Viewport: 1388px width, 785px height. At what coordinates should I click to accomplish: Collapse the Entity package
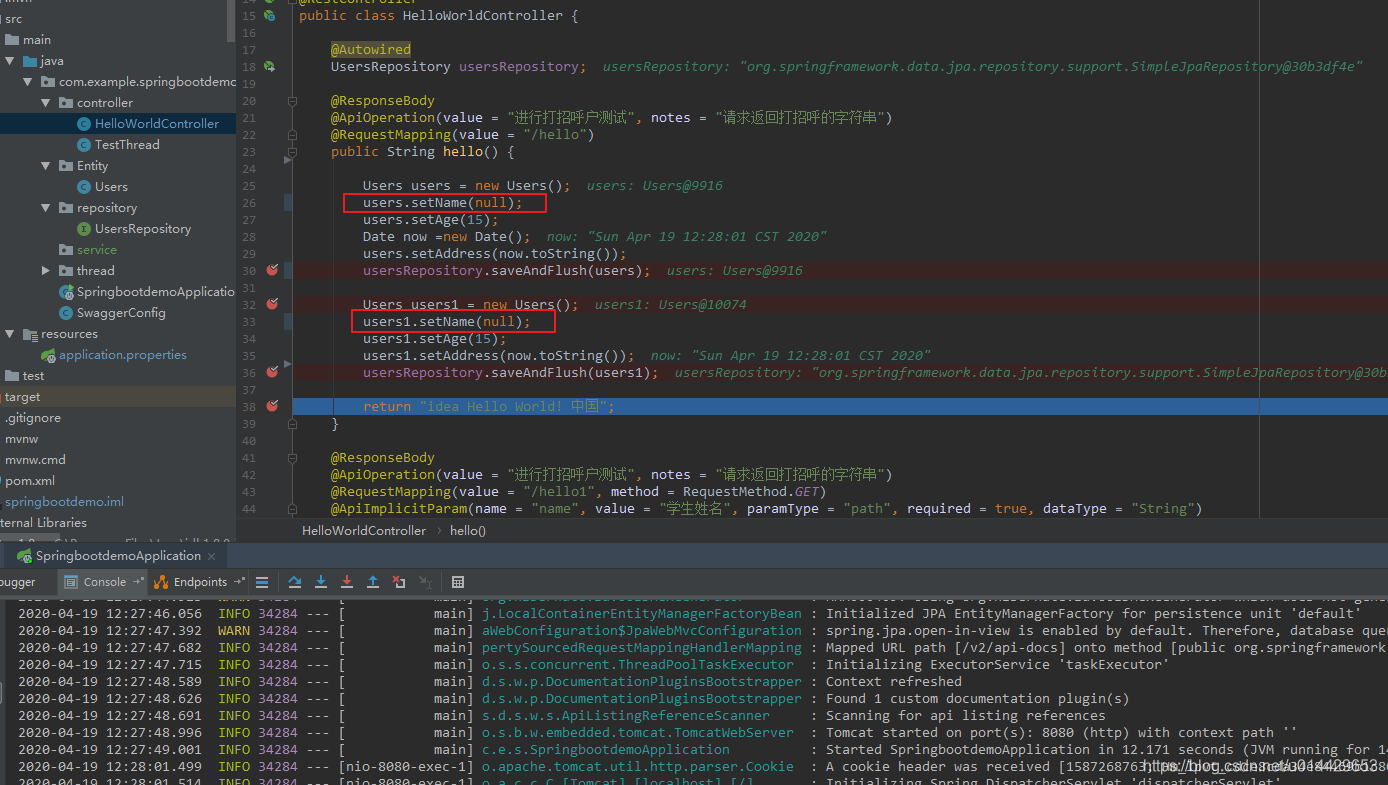click(46, 166)
